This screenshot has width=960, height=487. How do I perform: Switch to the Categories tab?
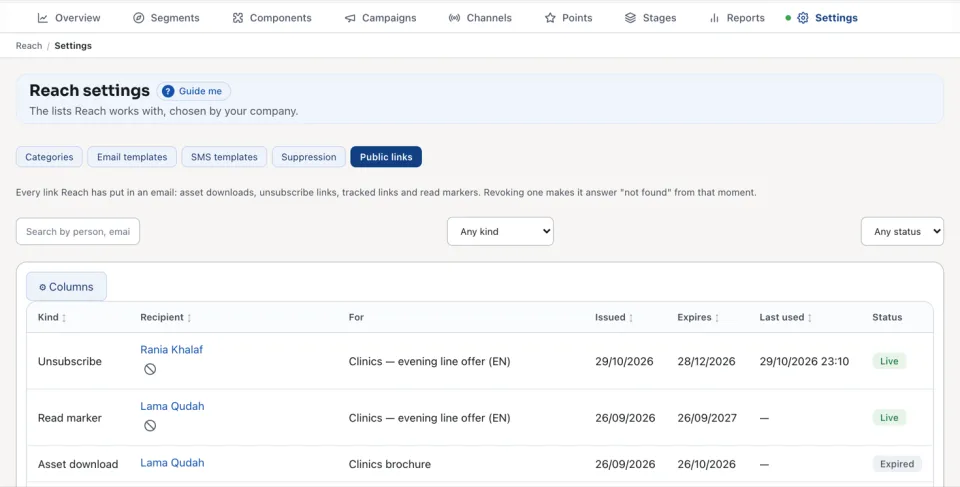click(49, 157)
